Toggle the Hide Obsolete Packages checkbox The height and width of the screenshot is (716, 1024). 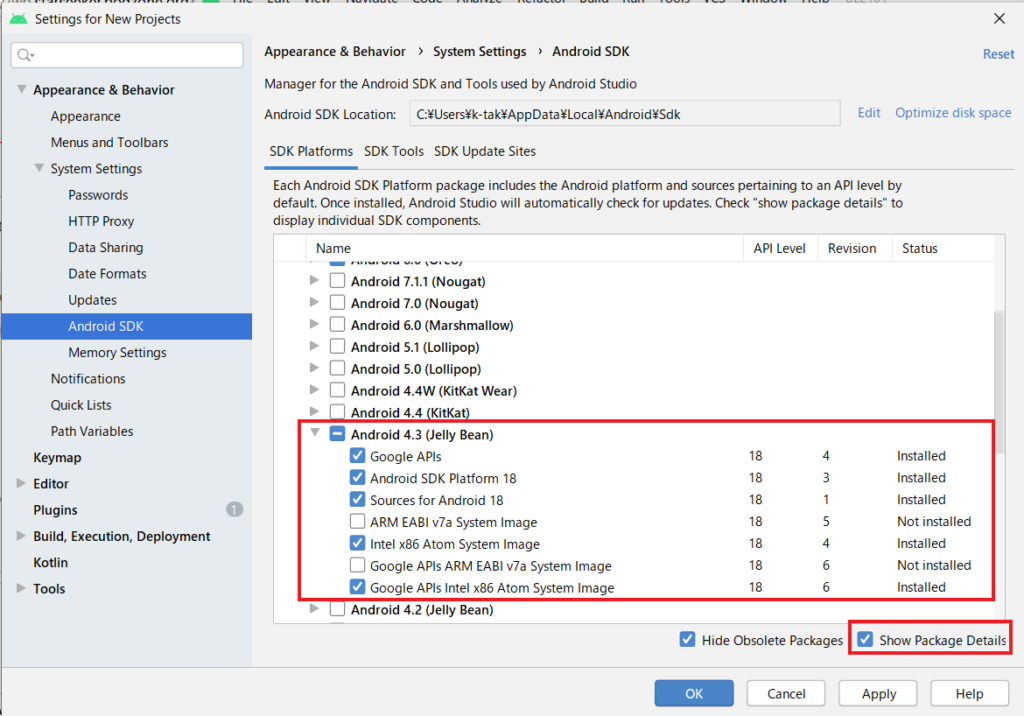[x=687, y=640]
